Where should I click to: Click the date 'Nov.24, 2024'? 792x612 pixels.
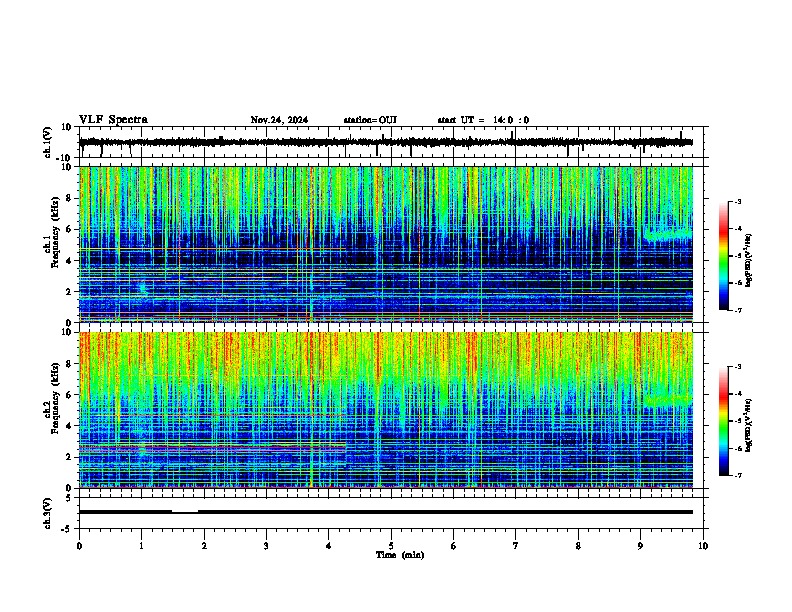pyautogui.click(x=279, y=120)
